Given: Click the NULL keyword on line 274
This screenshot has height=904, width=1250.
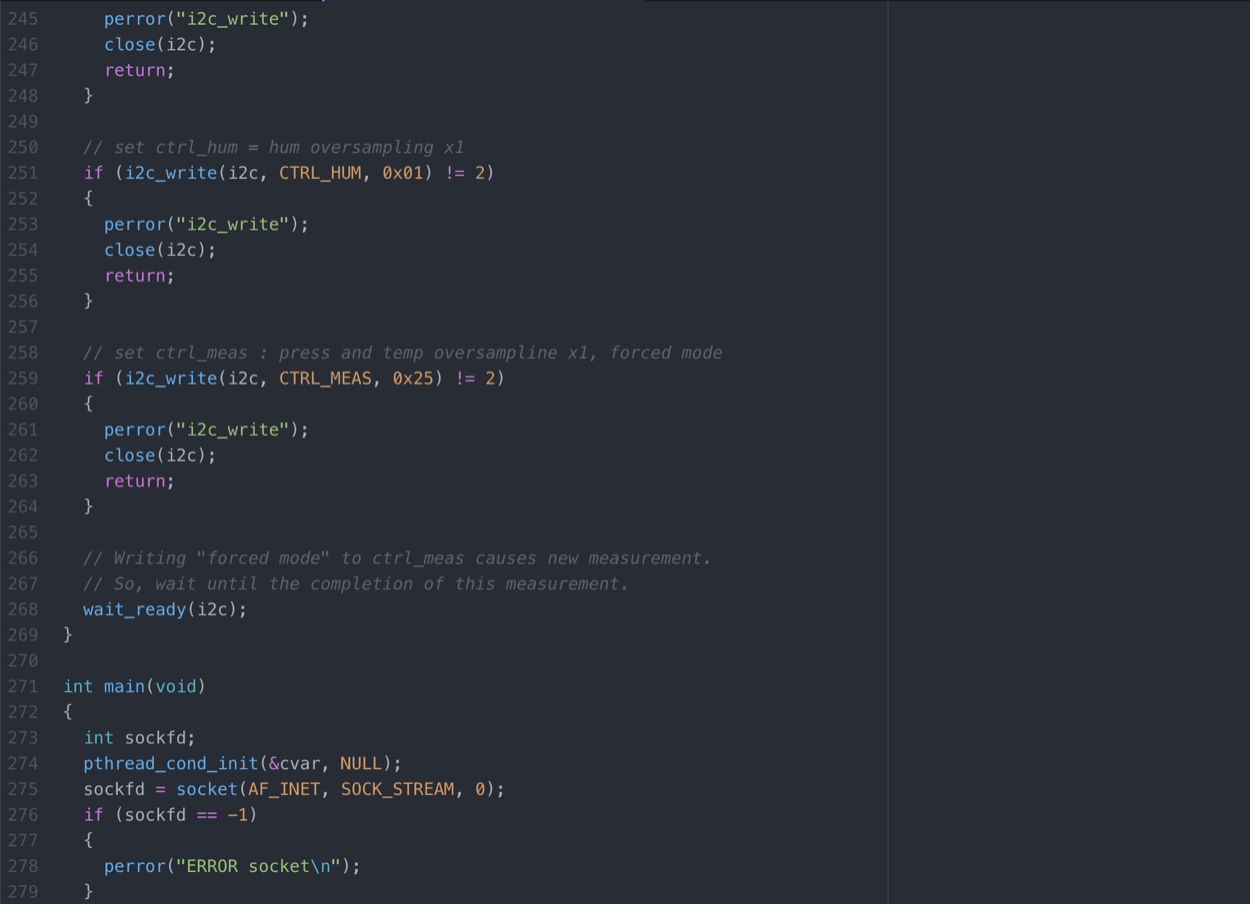Looking at the screenshot, I should pos(360,763).
